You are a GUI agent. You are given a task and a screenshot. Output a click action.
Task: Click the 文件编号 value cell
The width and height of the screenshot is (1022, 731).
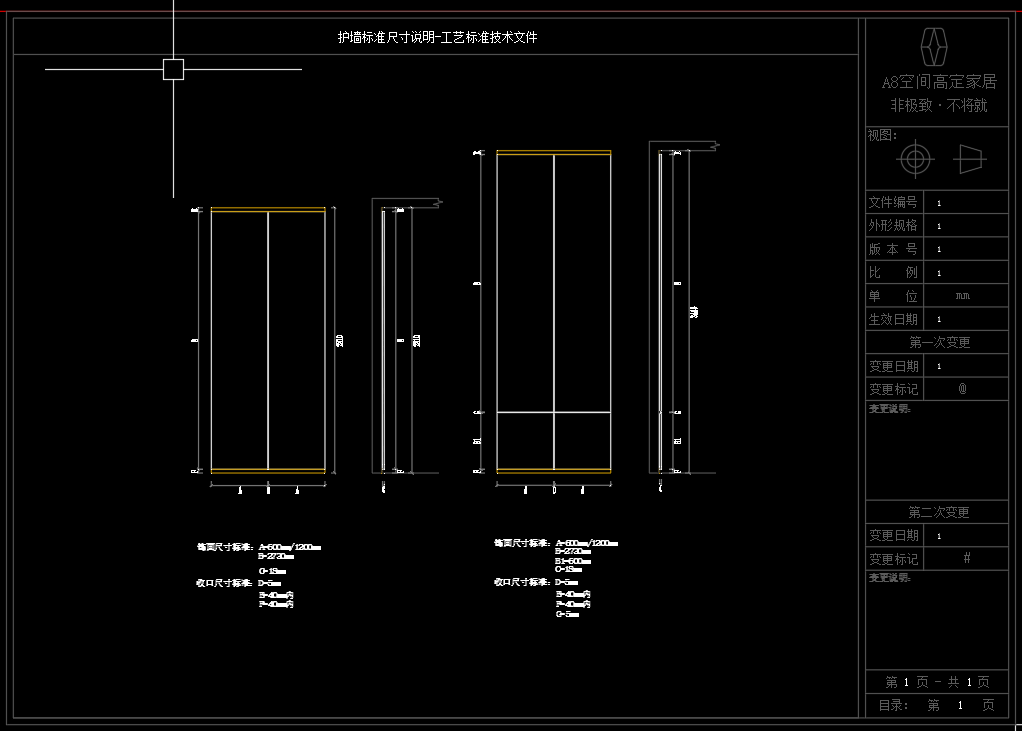966,203
